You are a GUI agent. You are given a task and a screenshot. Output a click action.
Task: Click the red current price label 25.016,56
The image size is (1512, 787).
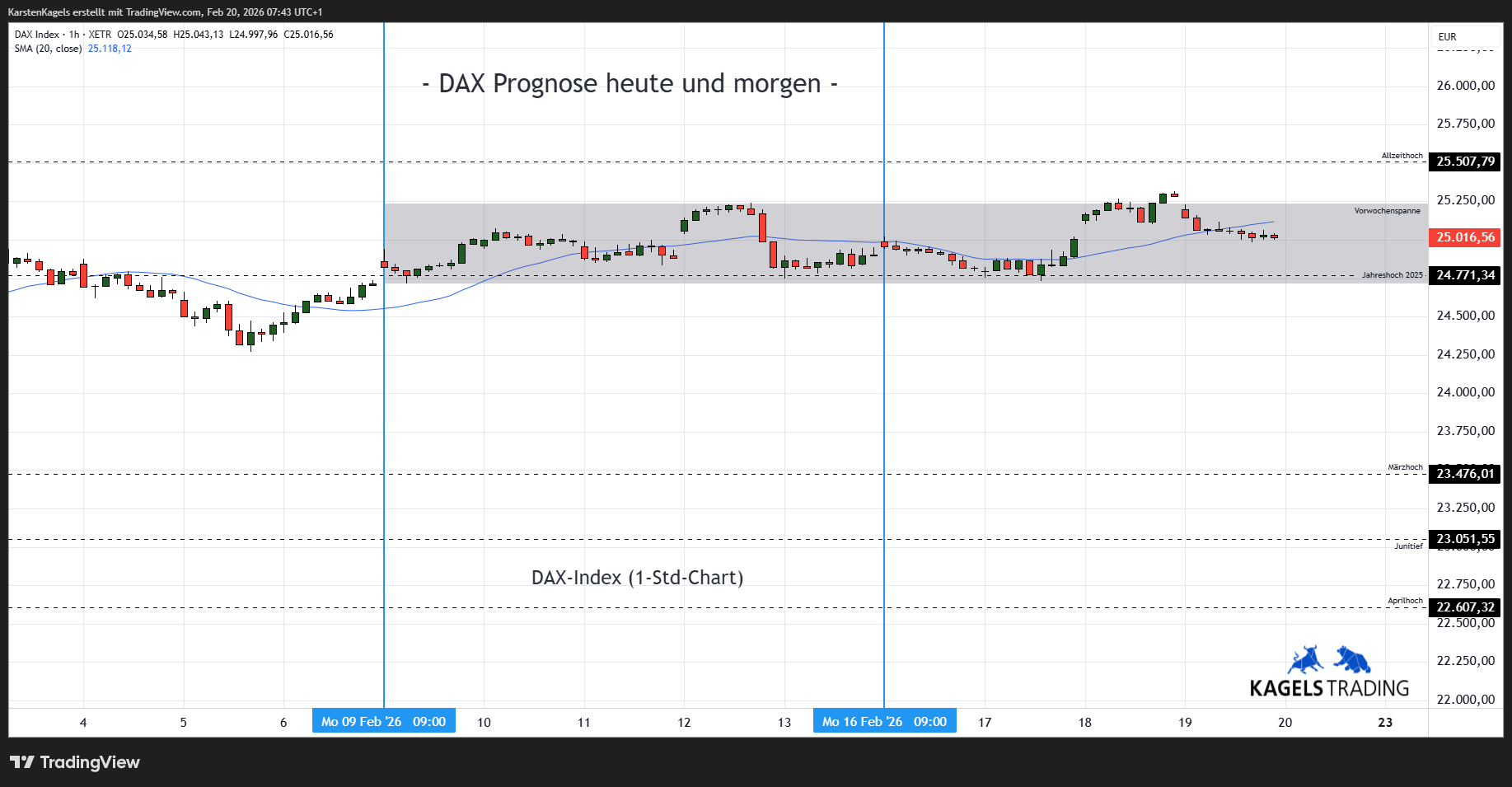[1465, 237]
